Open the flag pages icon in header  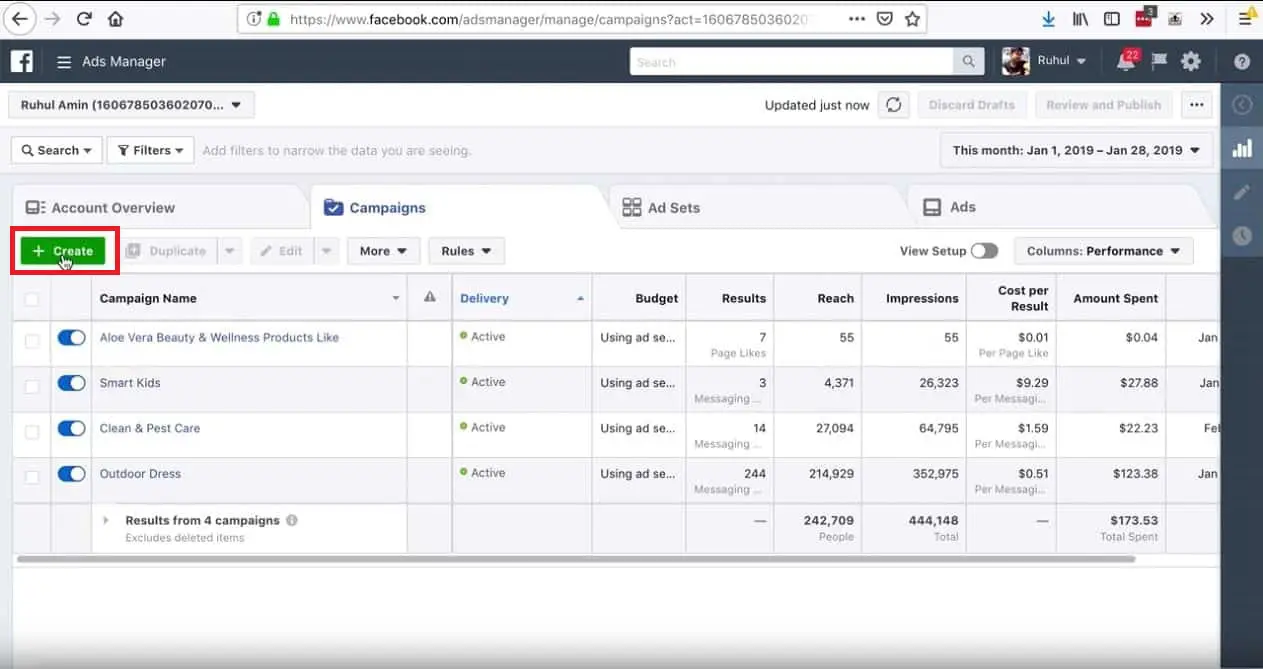pos(1159,61)
